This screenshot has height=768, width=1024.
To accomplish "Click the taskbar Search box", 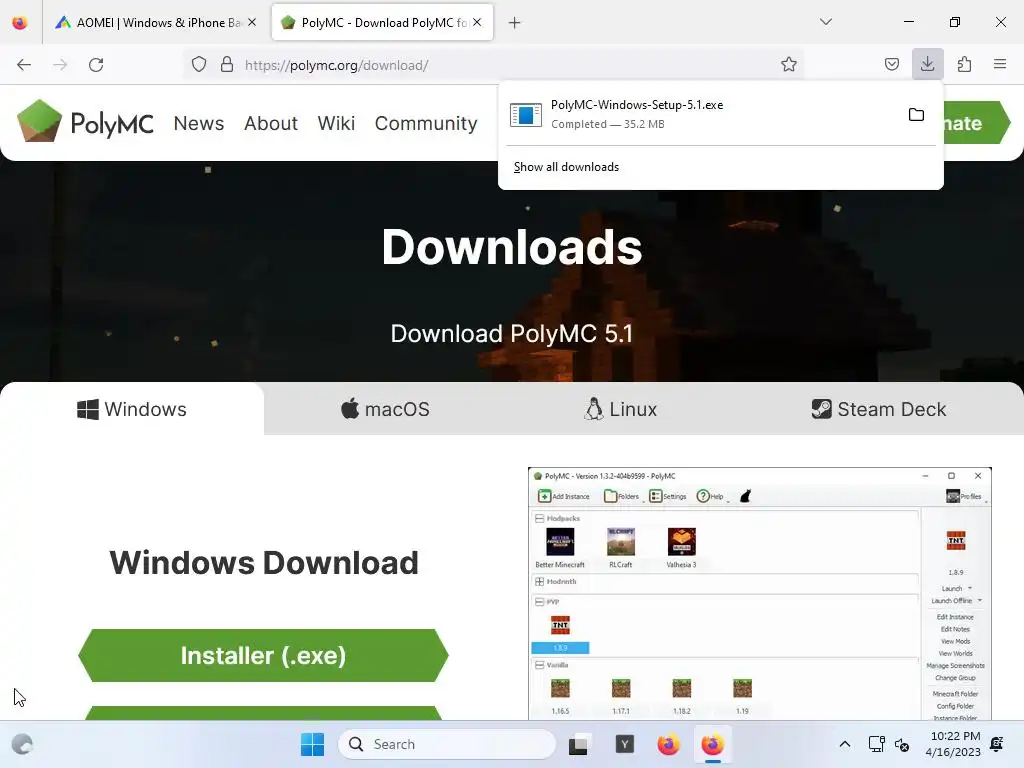I will (x=447, y=744).
